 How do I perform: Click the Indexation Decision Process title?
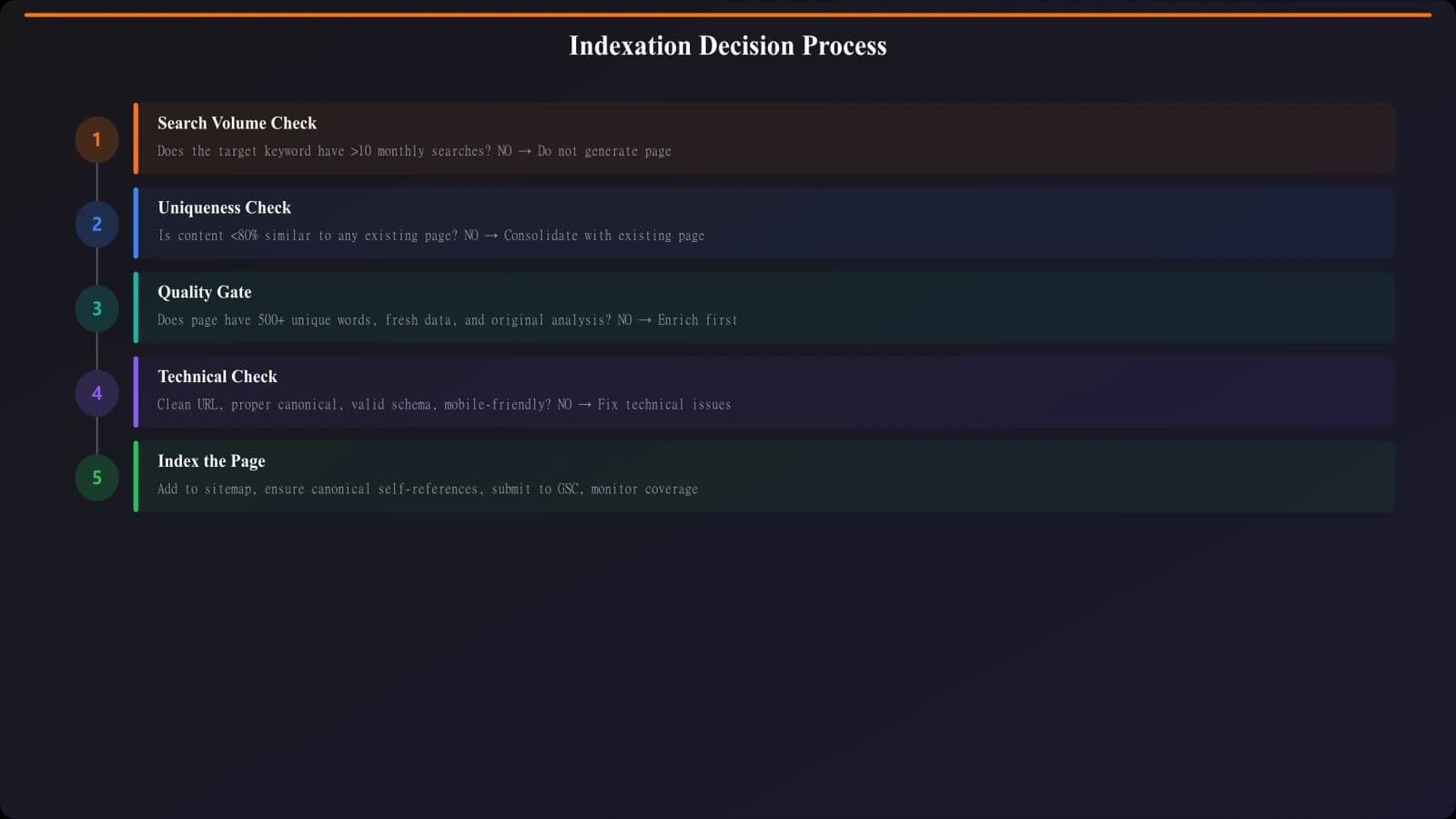click(x=728, y=45)
